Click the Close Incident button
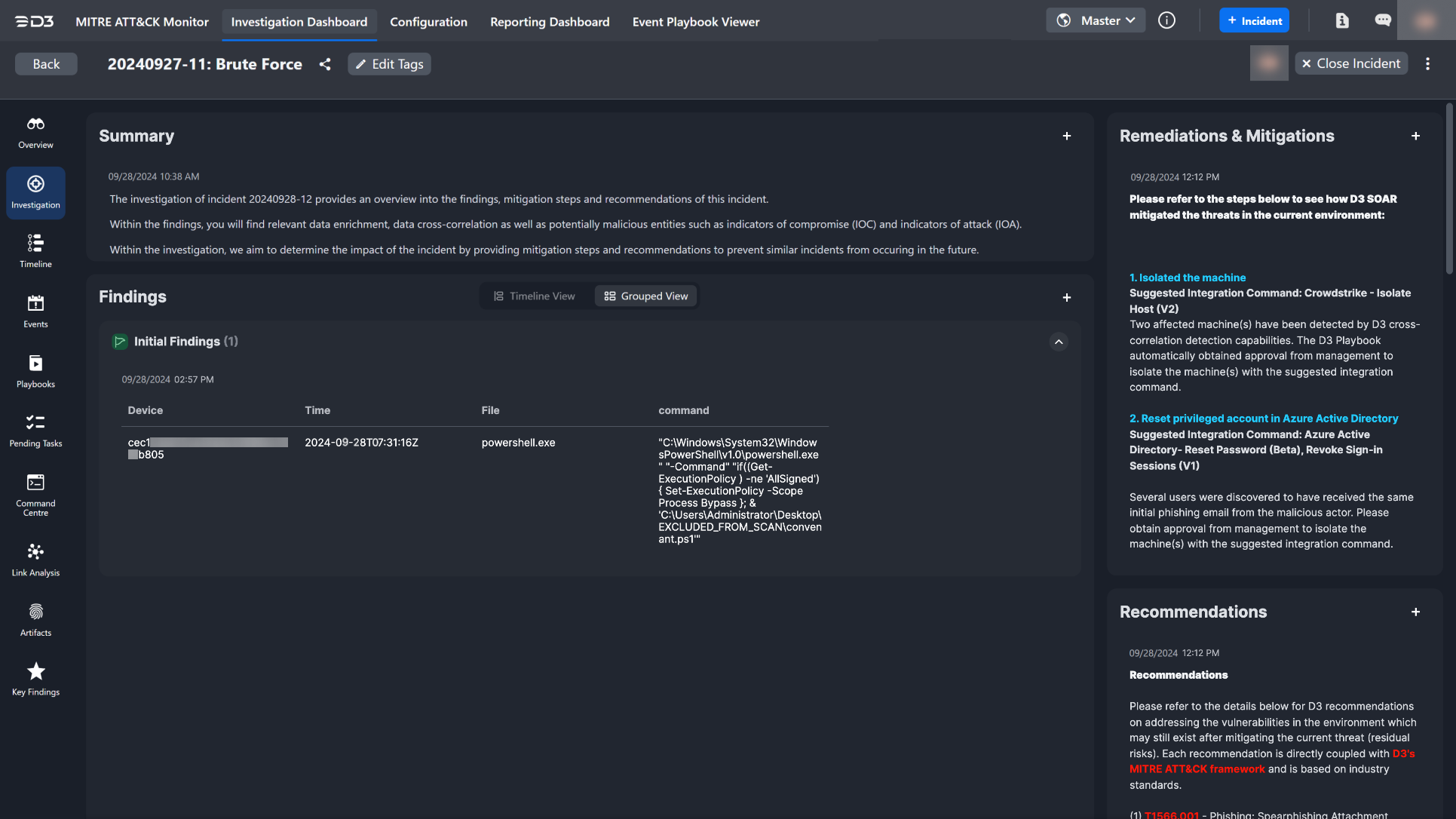The image size is (1456, 819). 1350,64
